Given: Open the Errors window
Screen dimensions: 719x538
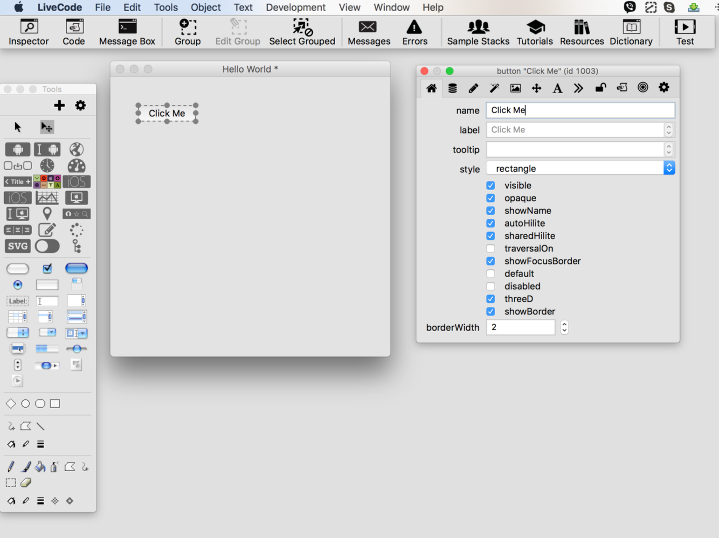Looking at the screenshot, I should click(415, 32).
